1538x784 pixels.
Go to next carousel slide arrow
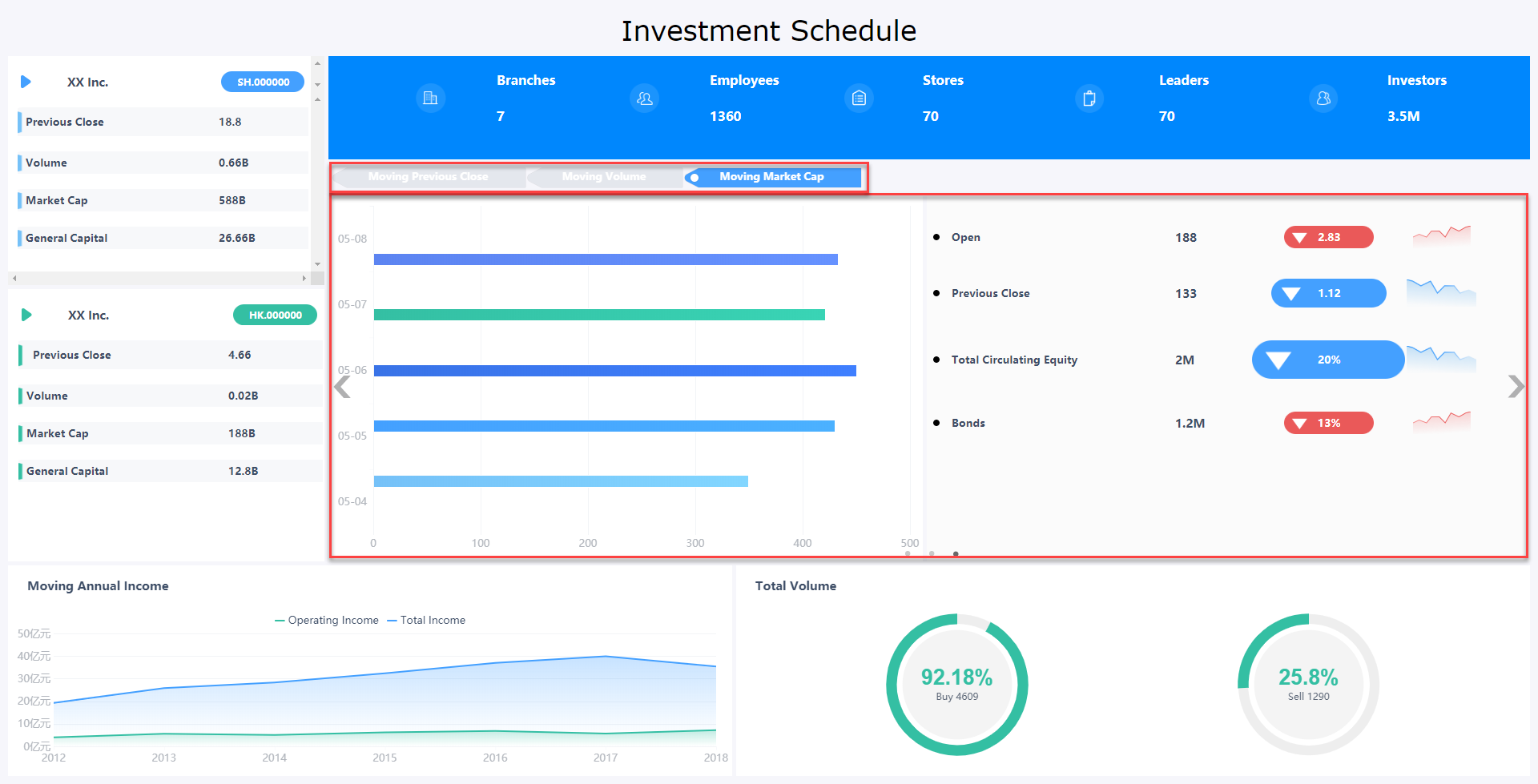[x=1516, y=387]
